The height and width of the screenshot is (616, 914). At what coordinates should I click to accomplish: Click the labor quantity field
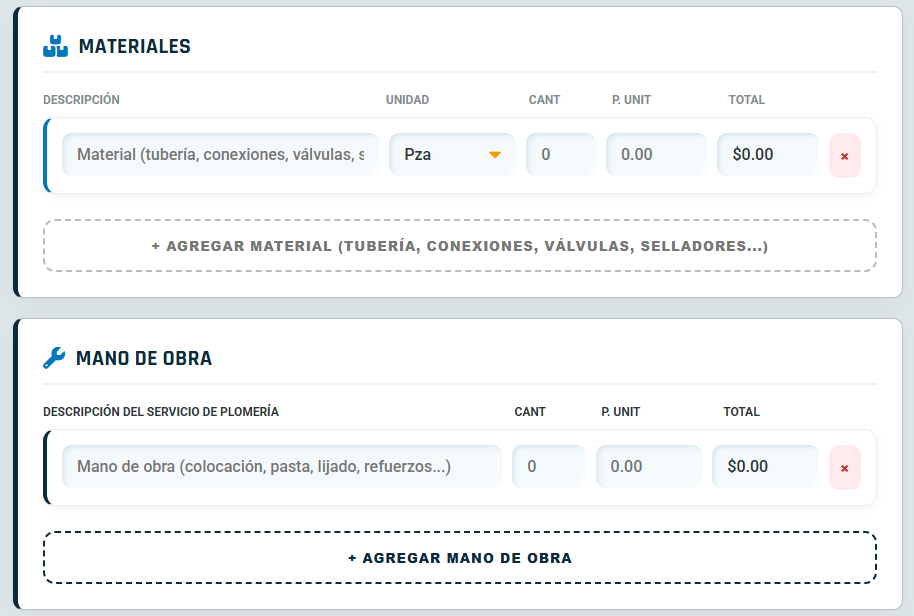coord(548,467)
